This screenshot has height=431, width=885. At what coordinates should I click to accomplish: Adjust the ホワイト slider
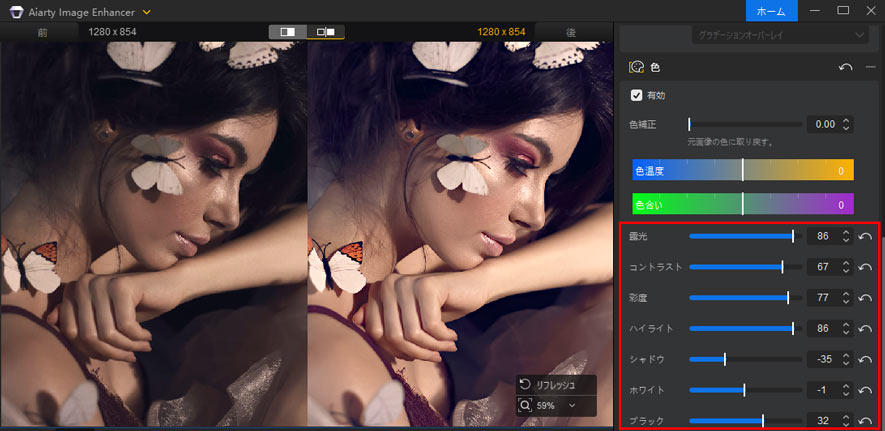(x=745, y=390)
